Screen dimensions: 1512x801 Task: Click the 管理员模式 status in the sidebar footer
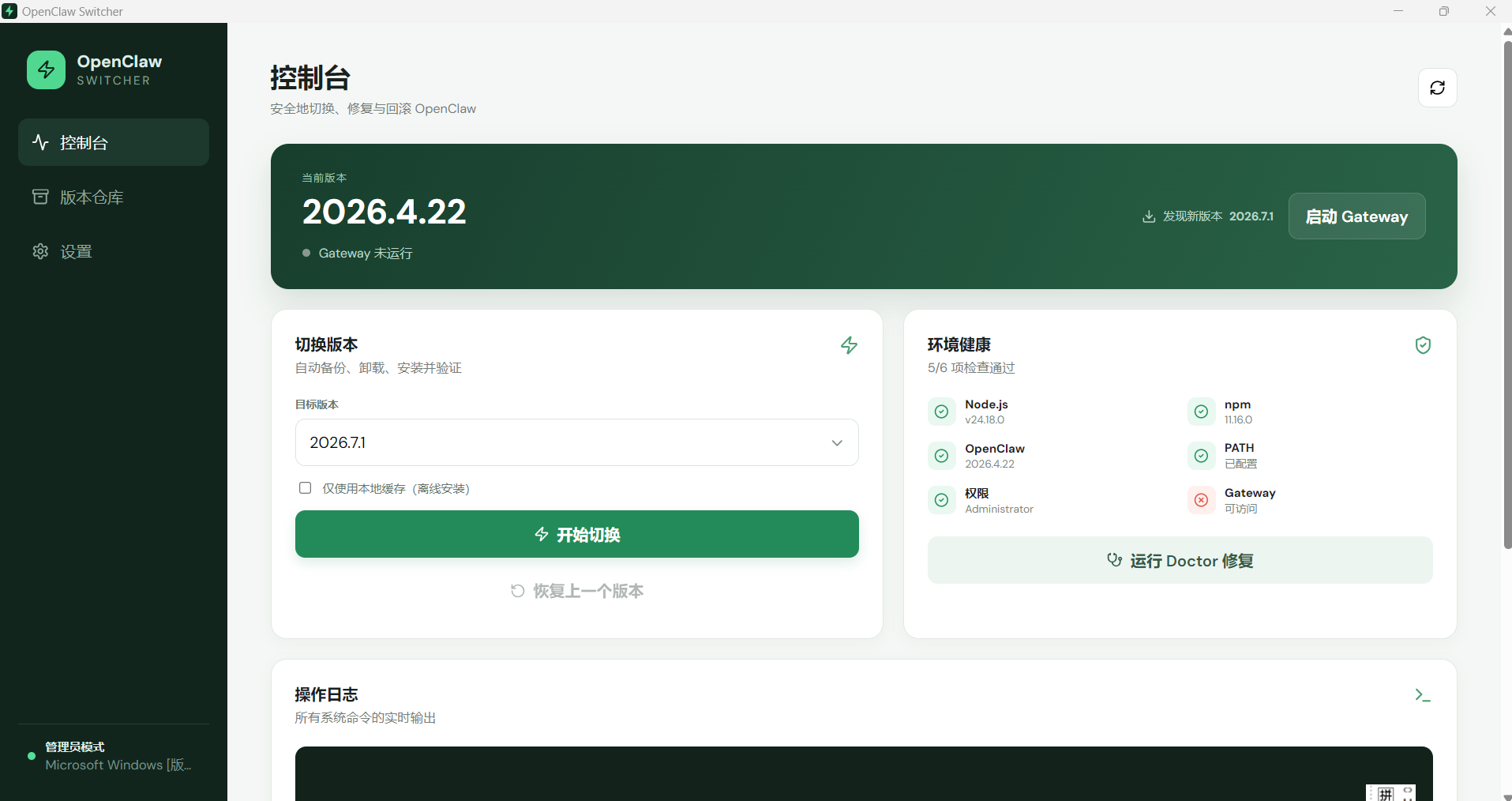click(x=75, y=747)
